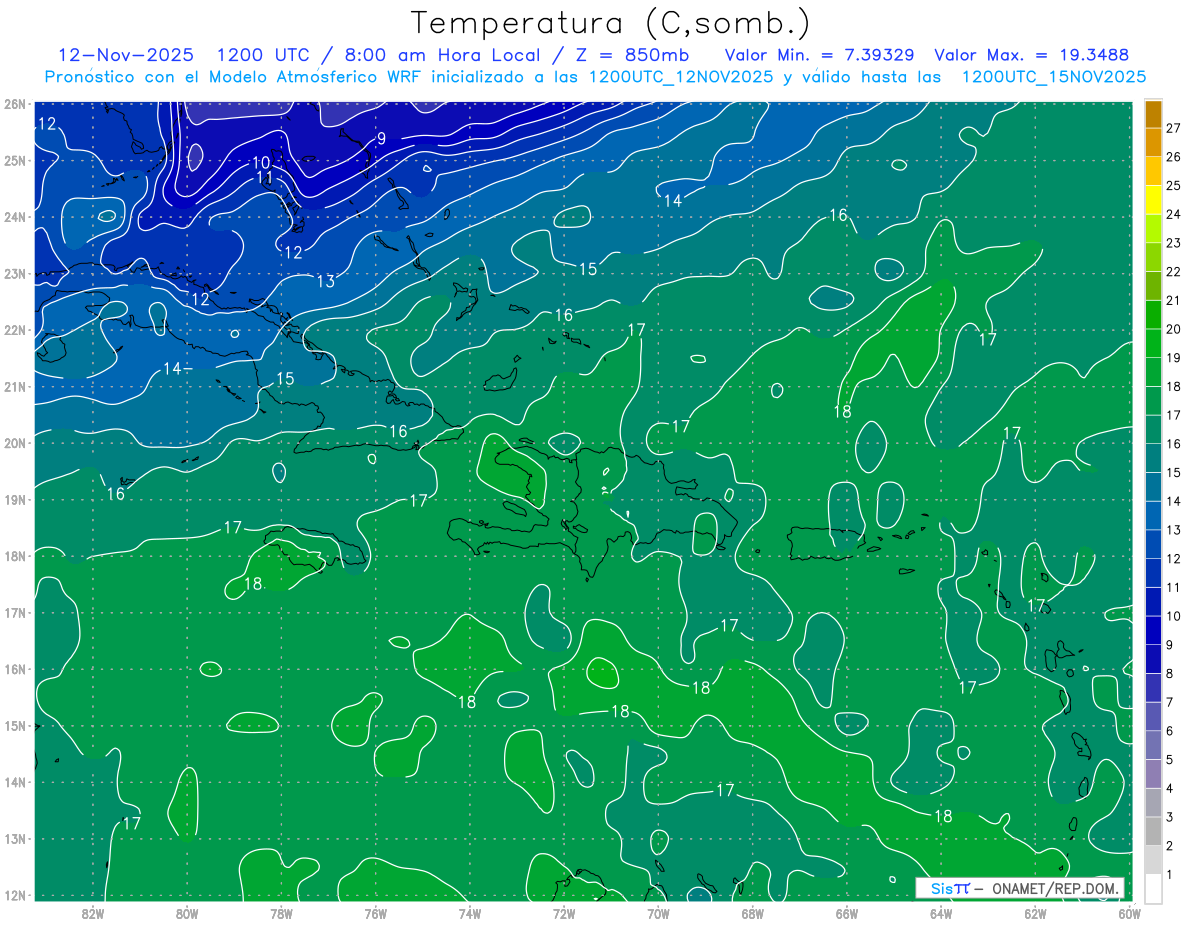
Task: Click the "12N" latitude axis label
Action: click(14, 895)
